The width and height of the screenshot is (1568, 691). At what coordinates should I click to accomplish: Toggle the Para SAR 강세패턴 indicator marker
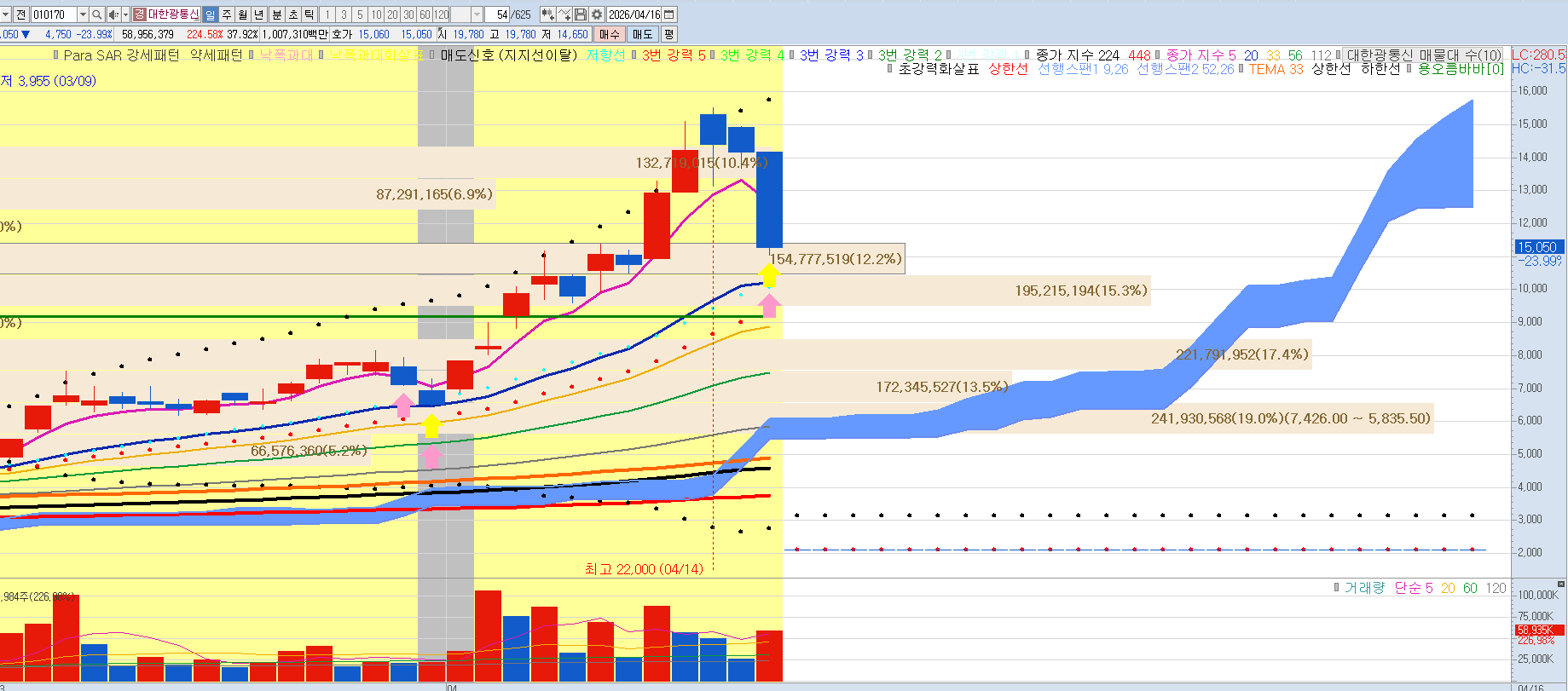56,55
